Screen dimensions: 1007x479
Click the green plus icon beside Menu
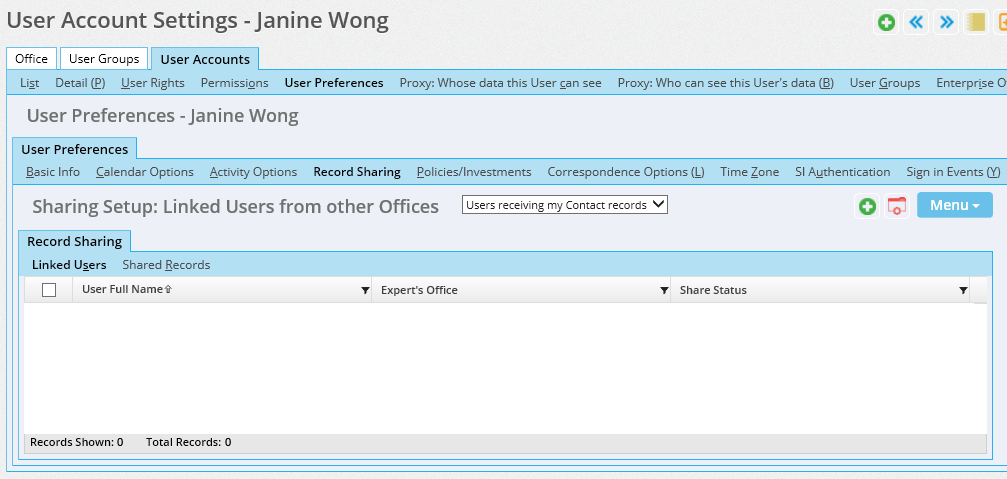pyautogui.click(x=867, y=206)
